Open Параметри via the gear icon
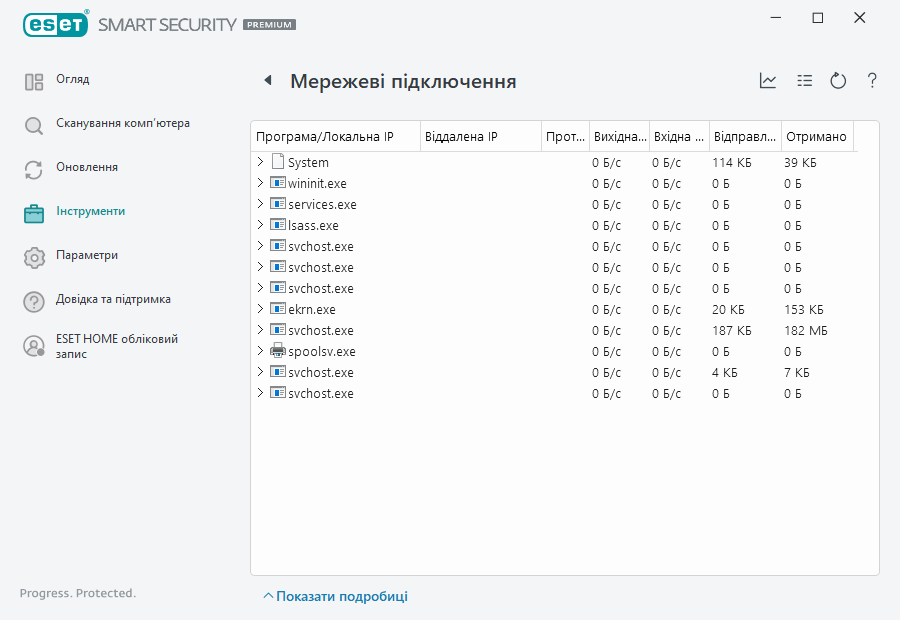 tap(33, 256)
